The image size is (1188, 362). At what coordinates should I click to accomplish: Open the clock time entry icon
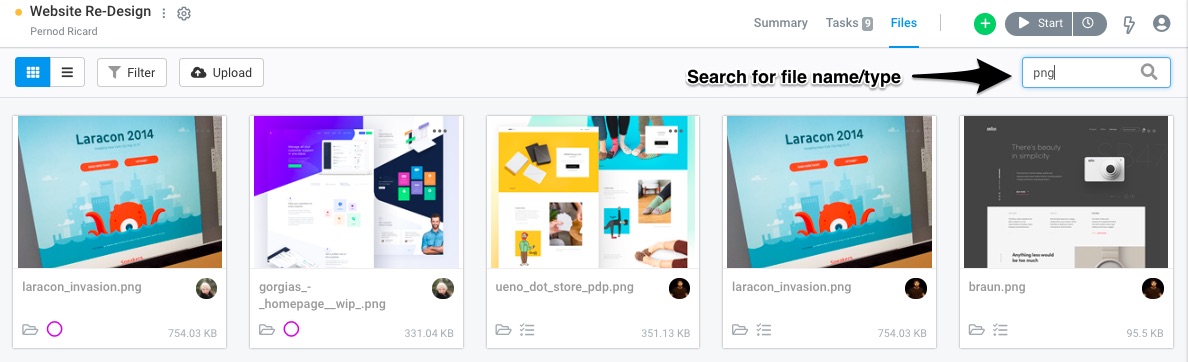point(1089,23)
